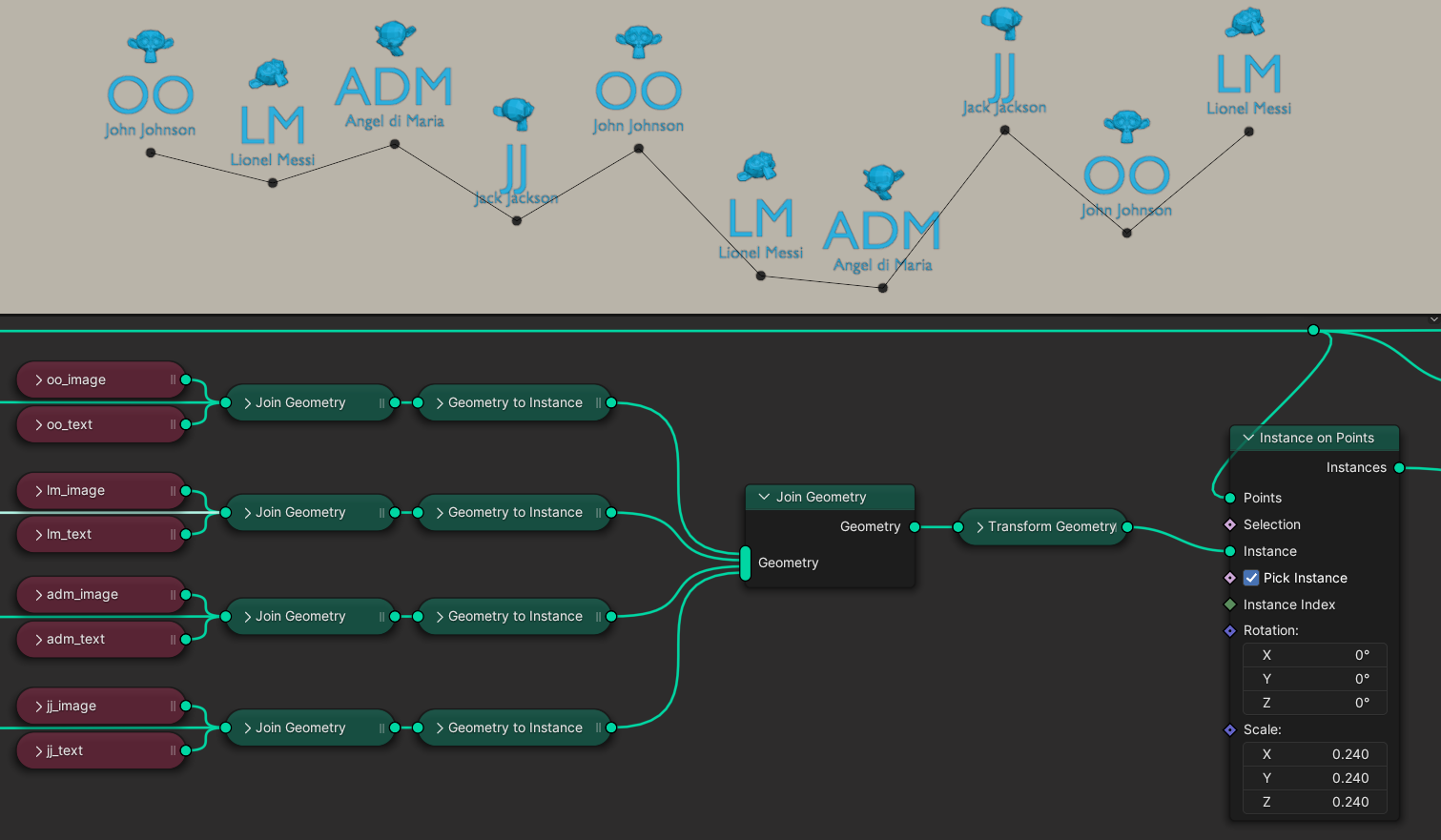Viewport: 1441px width, 840px height.
Task: Expand the adm_image node
Action: (39, 594)
